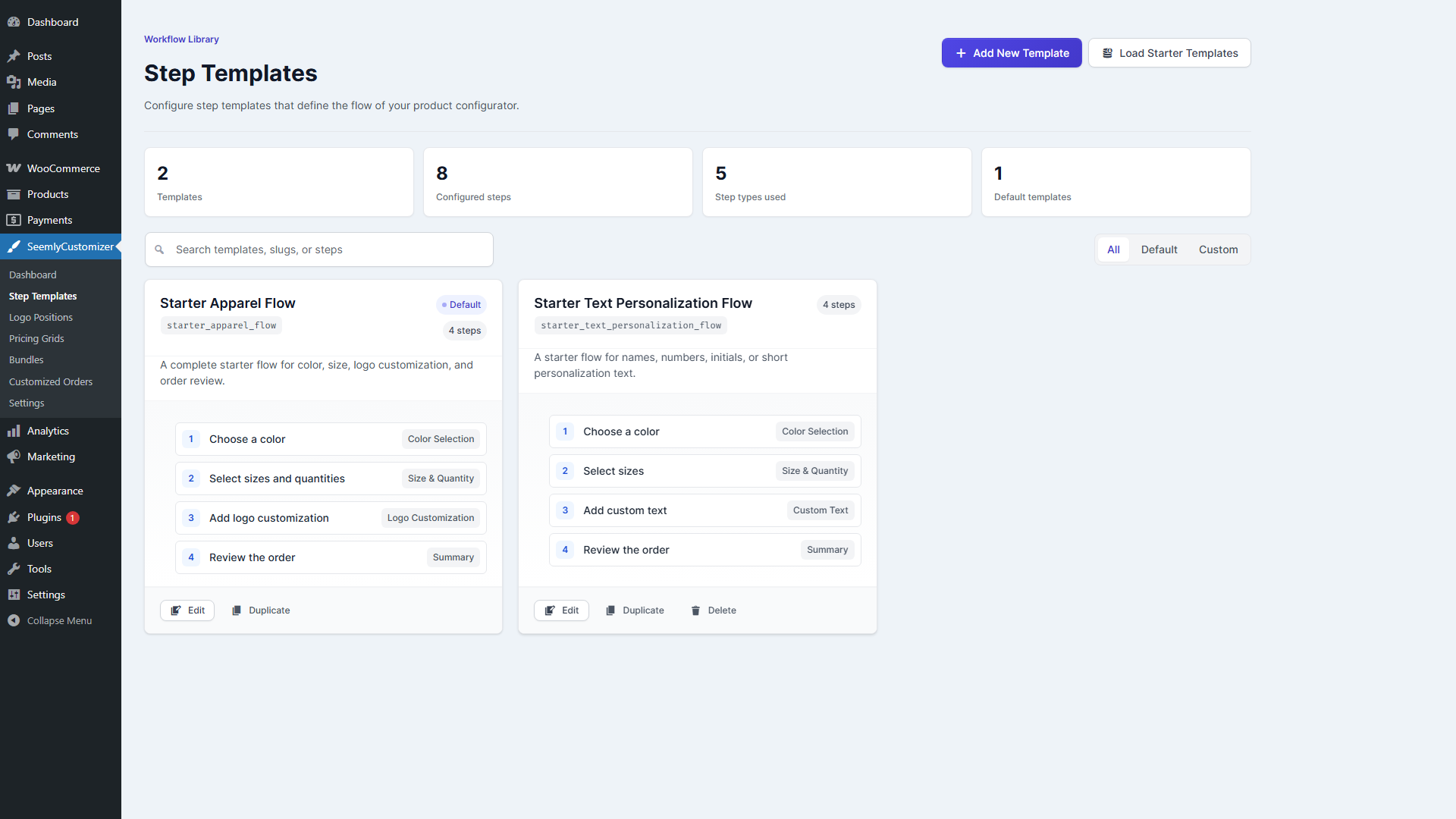1456x819 pixels.
Task: Open Pricing Grids submenu item
Action: [x=36, y=338]
